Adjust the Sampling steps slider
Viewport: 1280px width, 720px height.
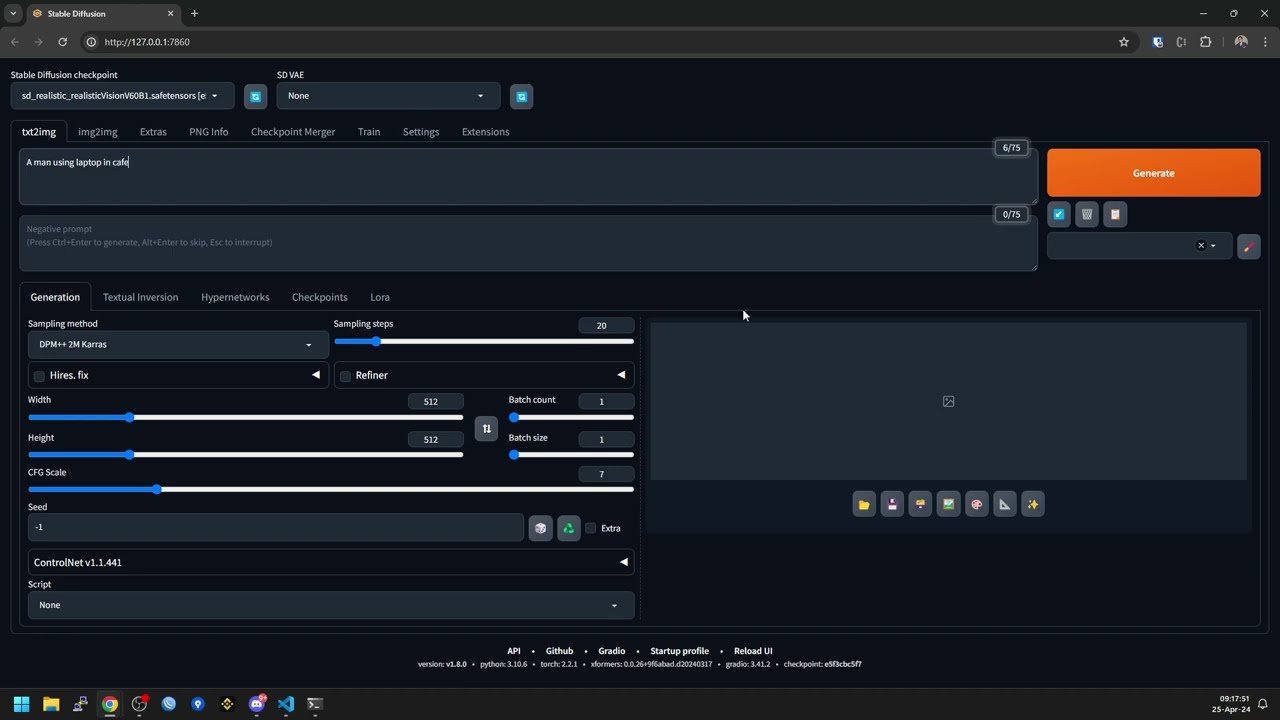pos(484,342)
